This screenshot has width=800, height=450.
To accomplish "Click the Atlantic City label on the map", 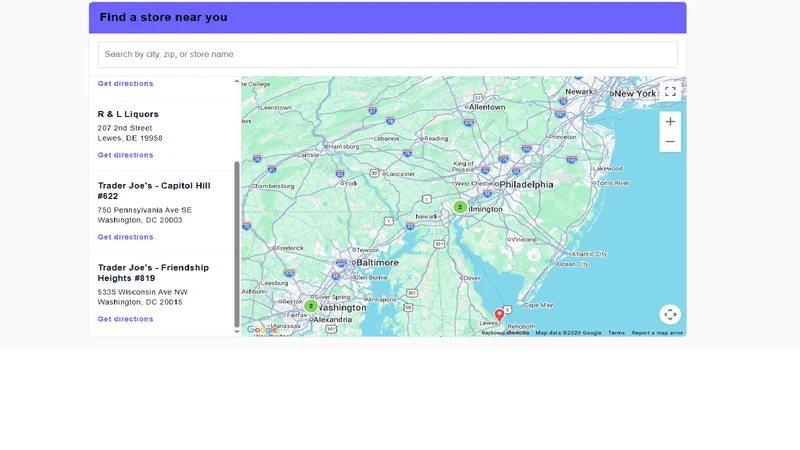I will [590, 254].
